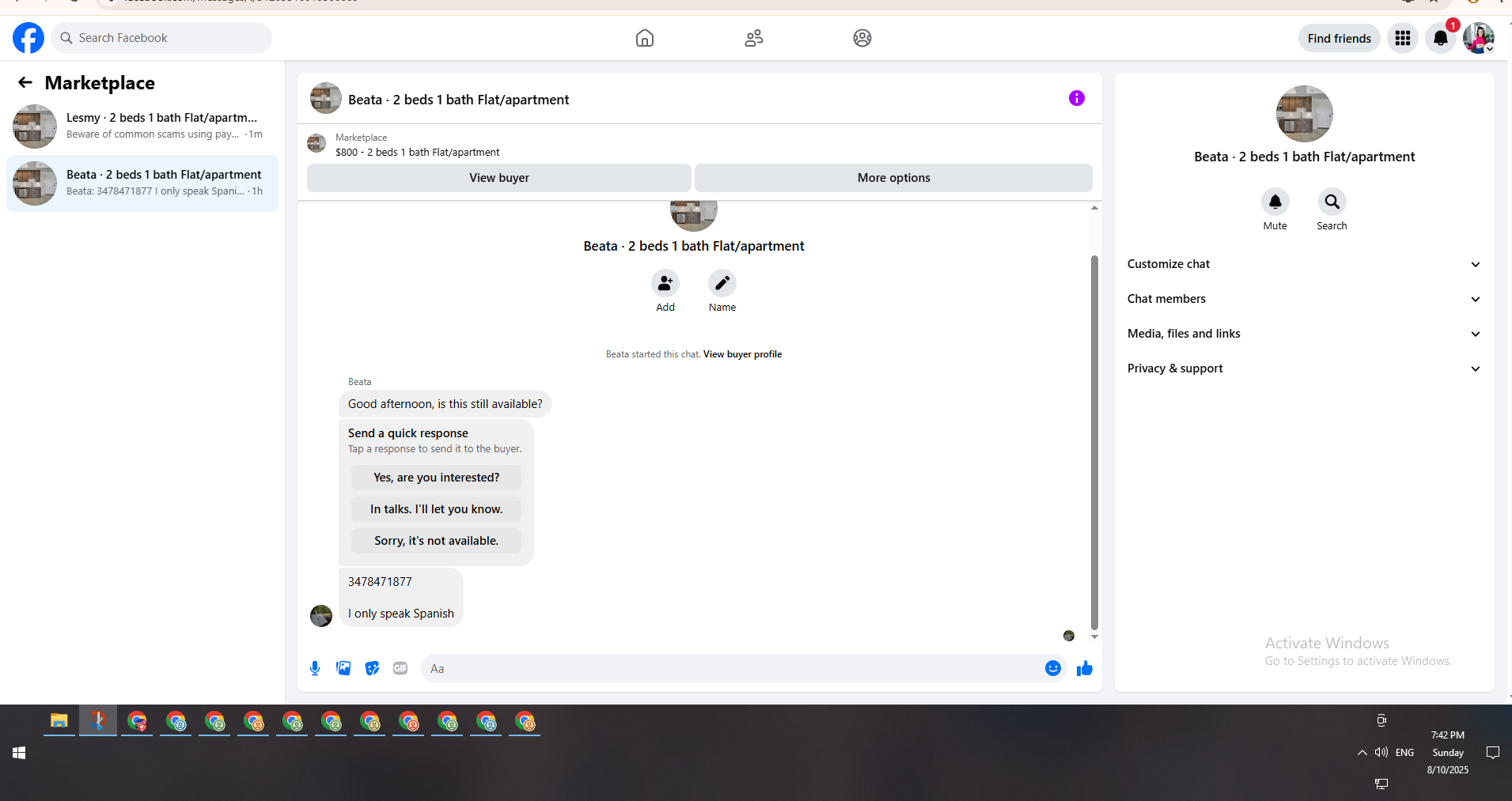
Task: Click the large listing photo in right panel
Action: point(1305,114)
